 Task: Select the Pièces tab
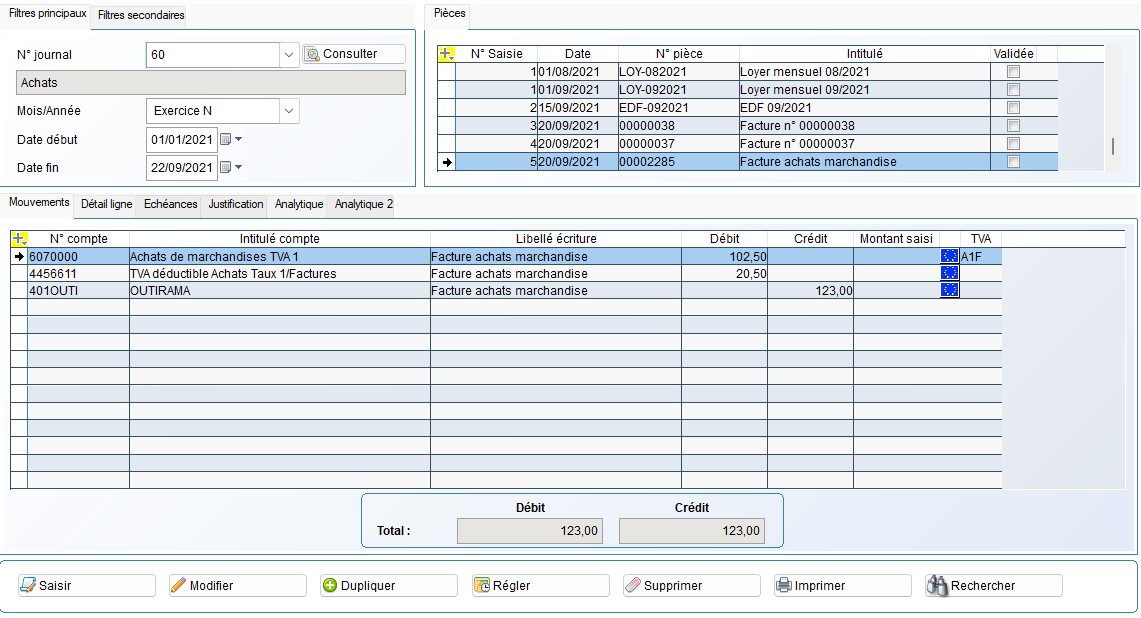click(449, 13)
